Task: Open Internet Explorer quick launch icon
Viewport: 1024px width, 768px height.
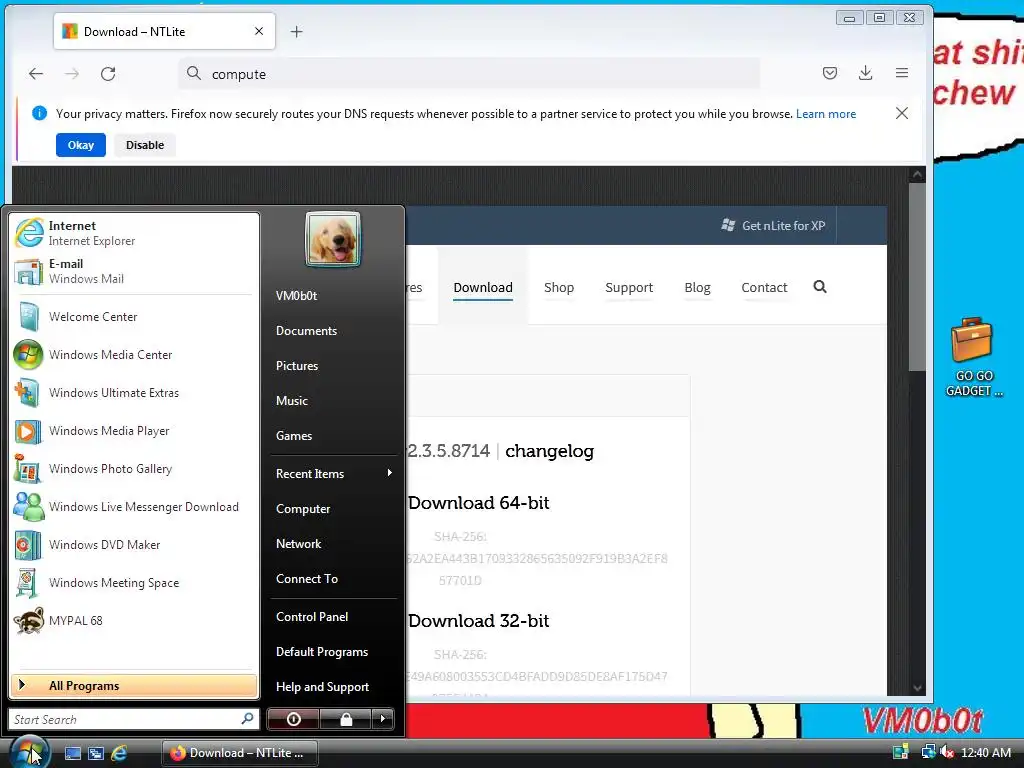Action: [x=119, y=753]
